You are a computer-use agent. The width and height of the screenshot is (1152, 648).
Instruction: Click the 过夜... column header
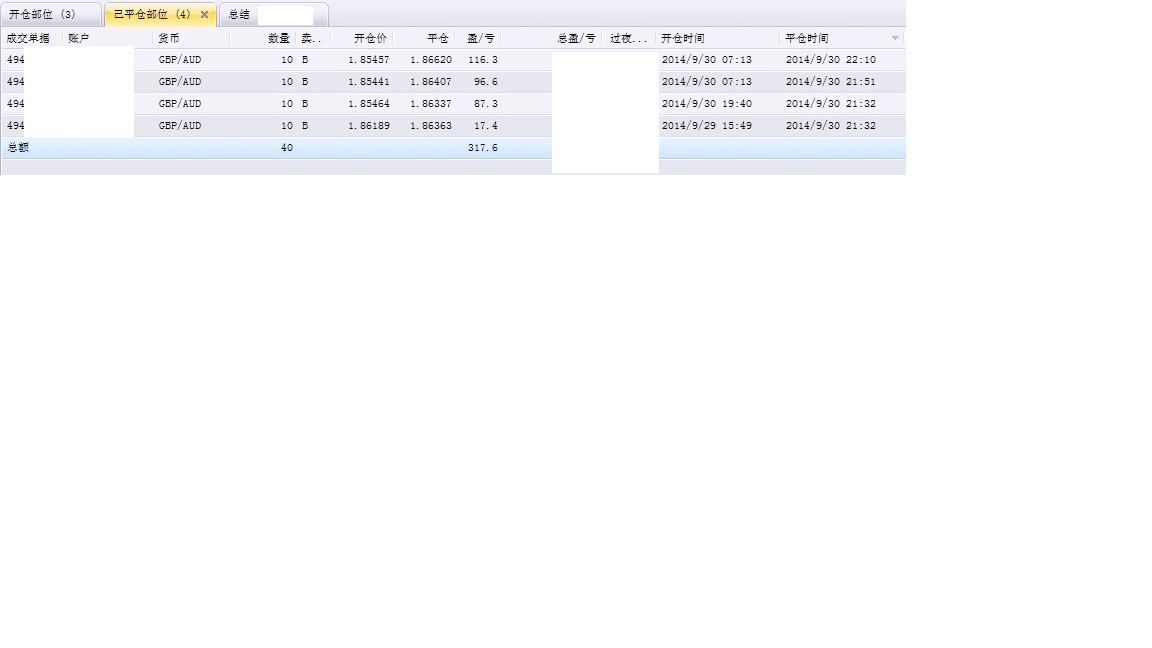coord(628,38)
